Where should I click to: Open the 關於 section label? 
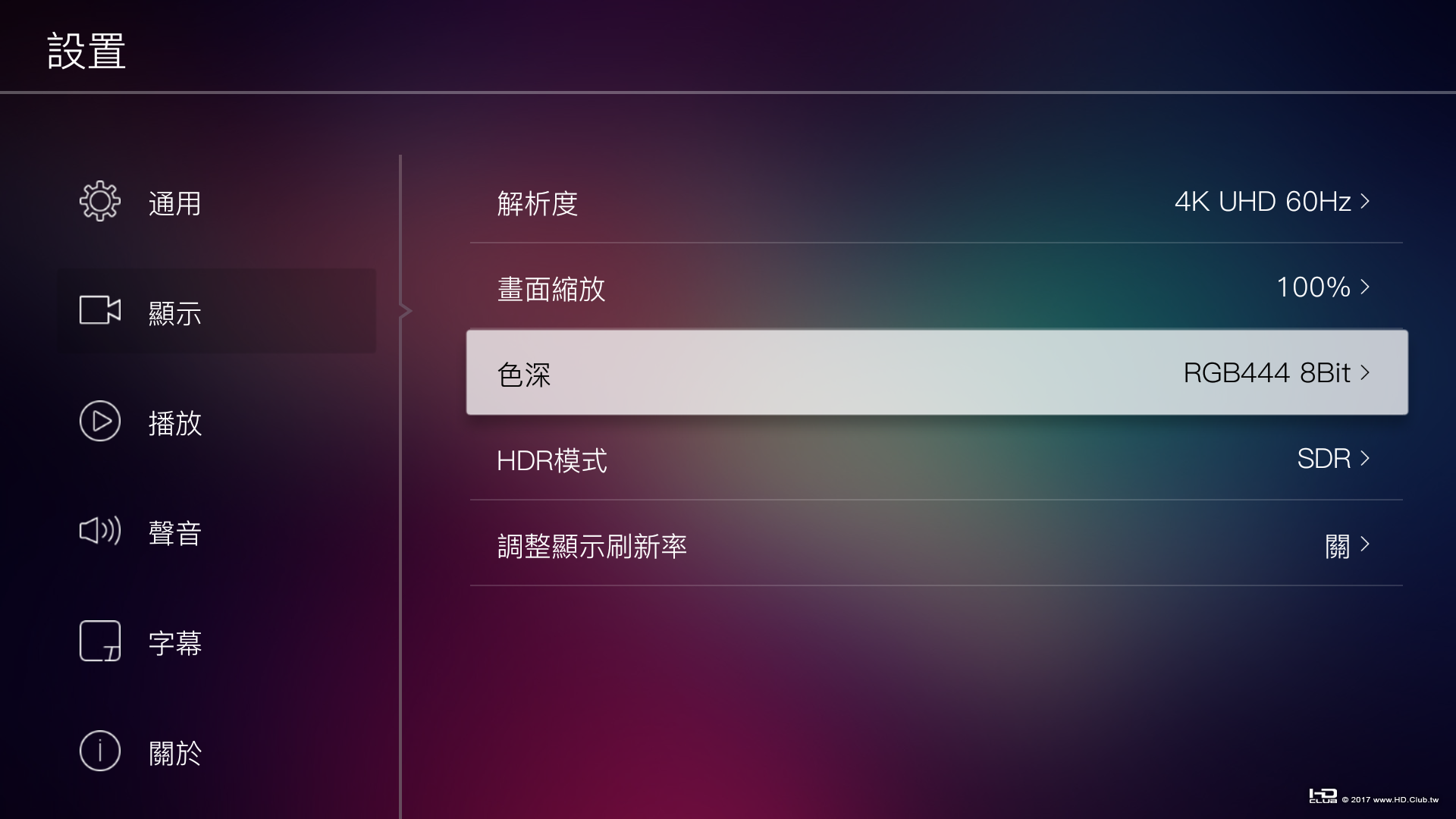point(175,753)
